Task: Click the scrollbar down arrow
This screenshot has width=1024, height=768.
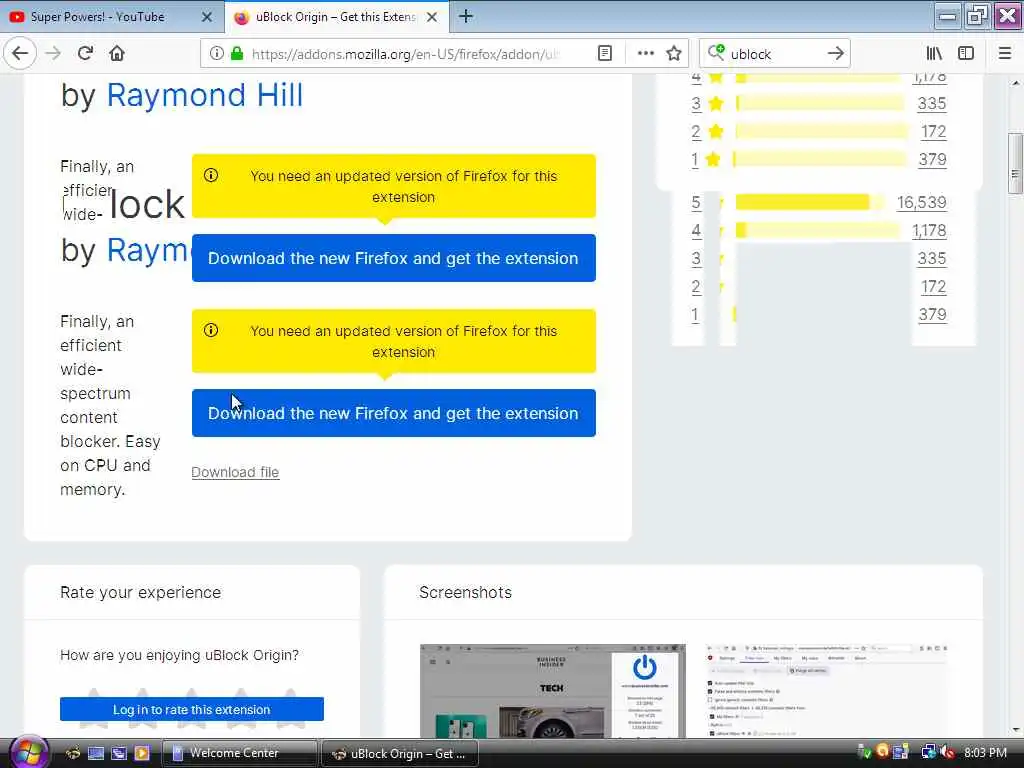Action: 1016,730
